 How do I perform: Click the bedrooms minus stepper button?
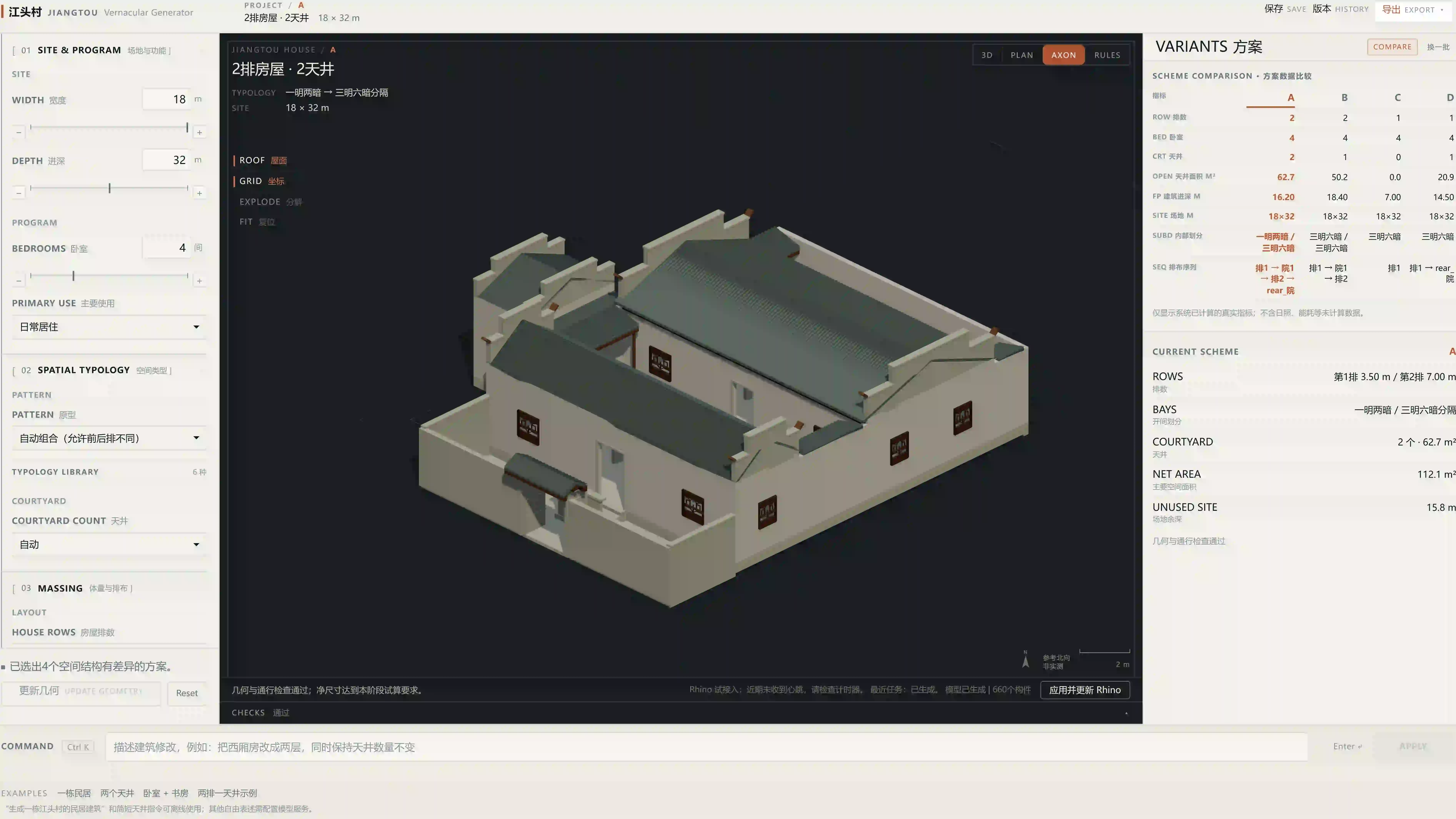tap(19, 281)
